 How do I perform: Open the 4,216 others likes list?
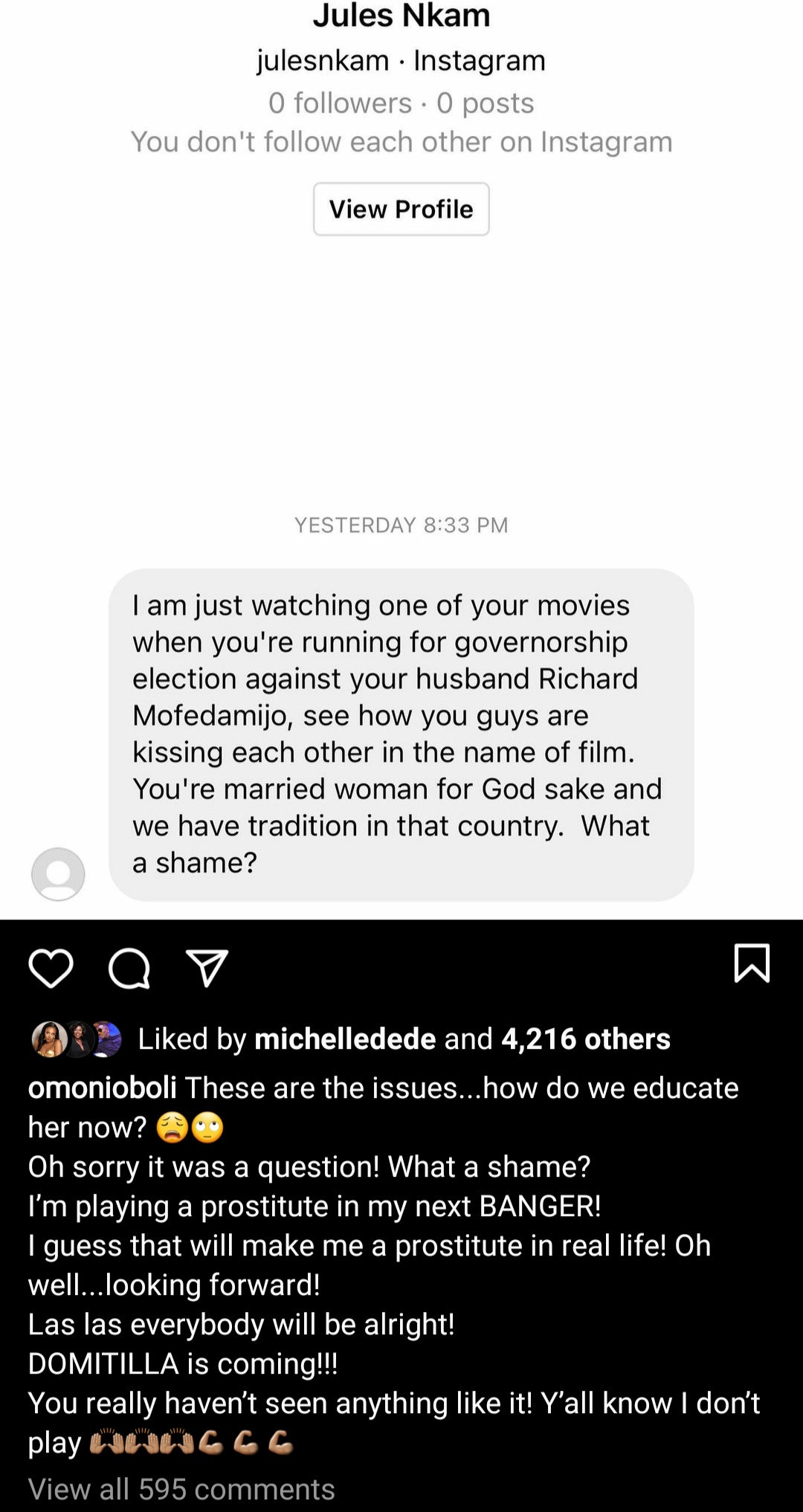(586, 1039)
